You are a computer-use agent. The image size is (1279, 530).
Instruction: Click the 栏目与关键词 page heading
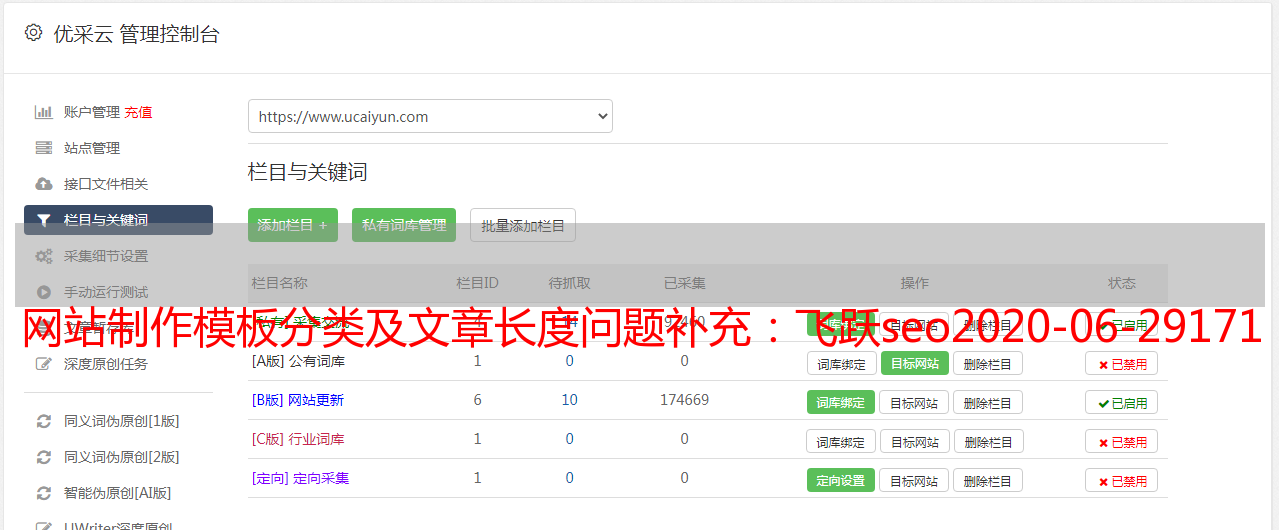point(308,172)
